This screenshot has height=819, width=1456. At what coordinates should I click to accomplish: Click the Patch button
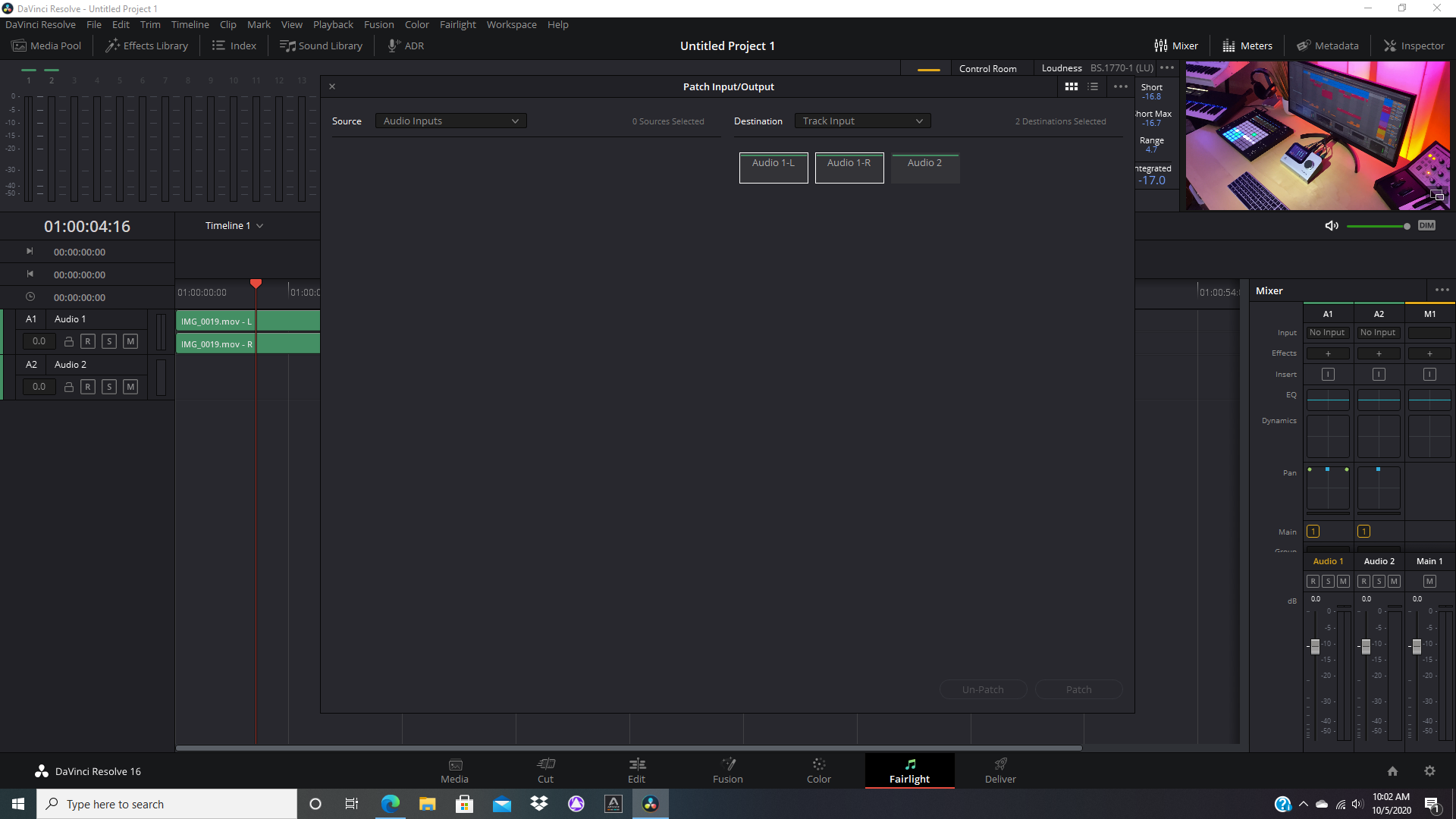[1078, 689]
